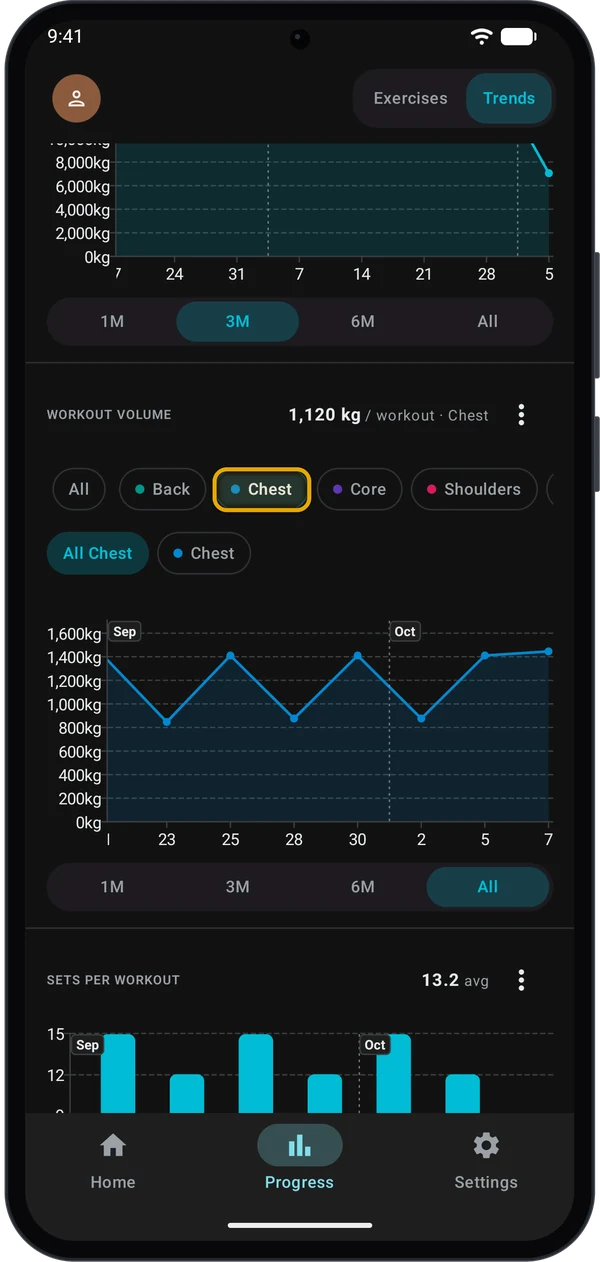Select the All muscle group chip
This screenshot has width=600, height=1262.
79,489
